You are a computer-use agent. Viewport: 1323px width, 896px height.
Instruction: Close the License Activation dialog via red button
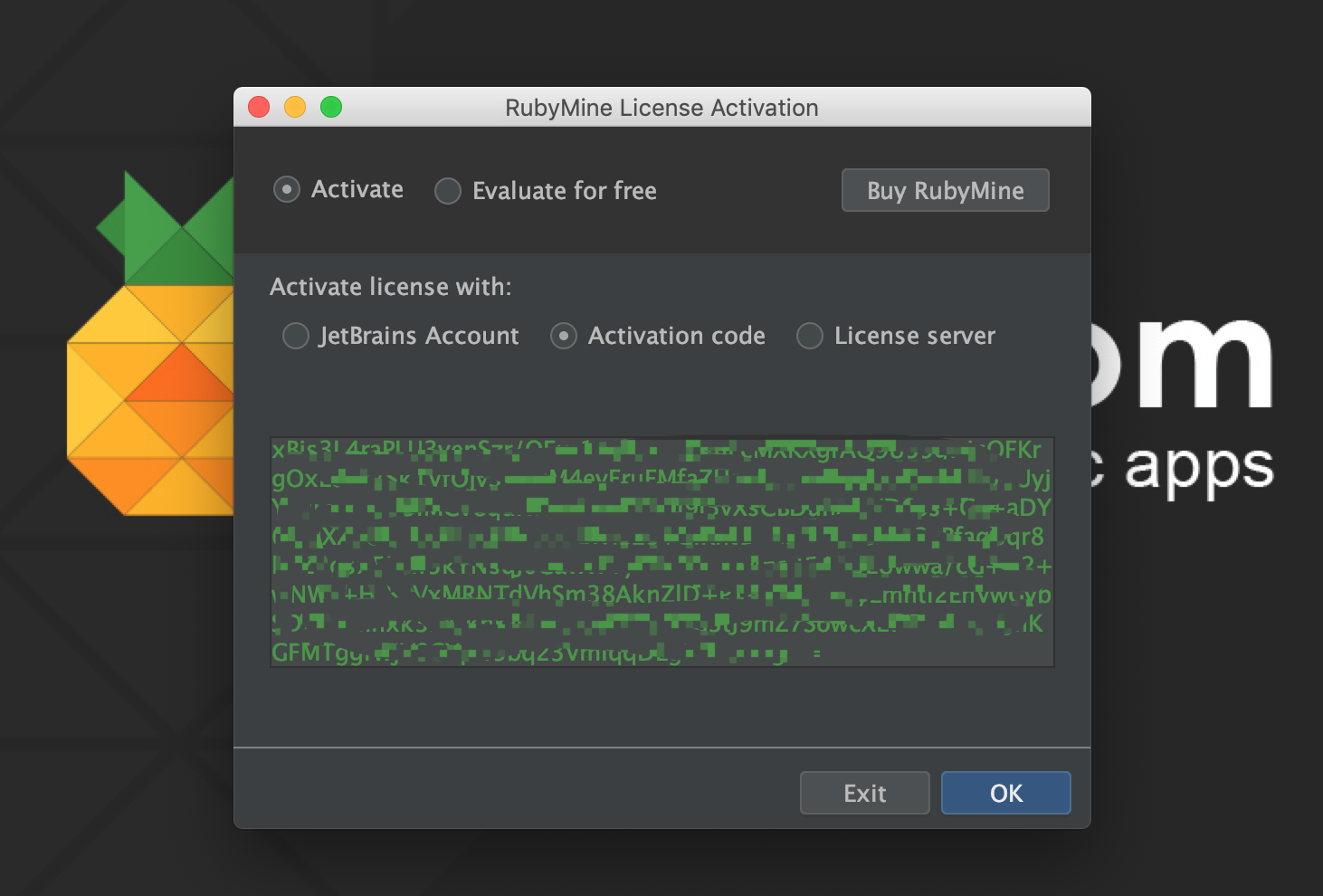259,107
